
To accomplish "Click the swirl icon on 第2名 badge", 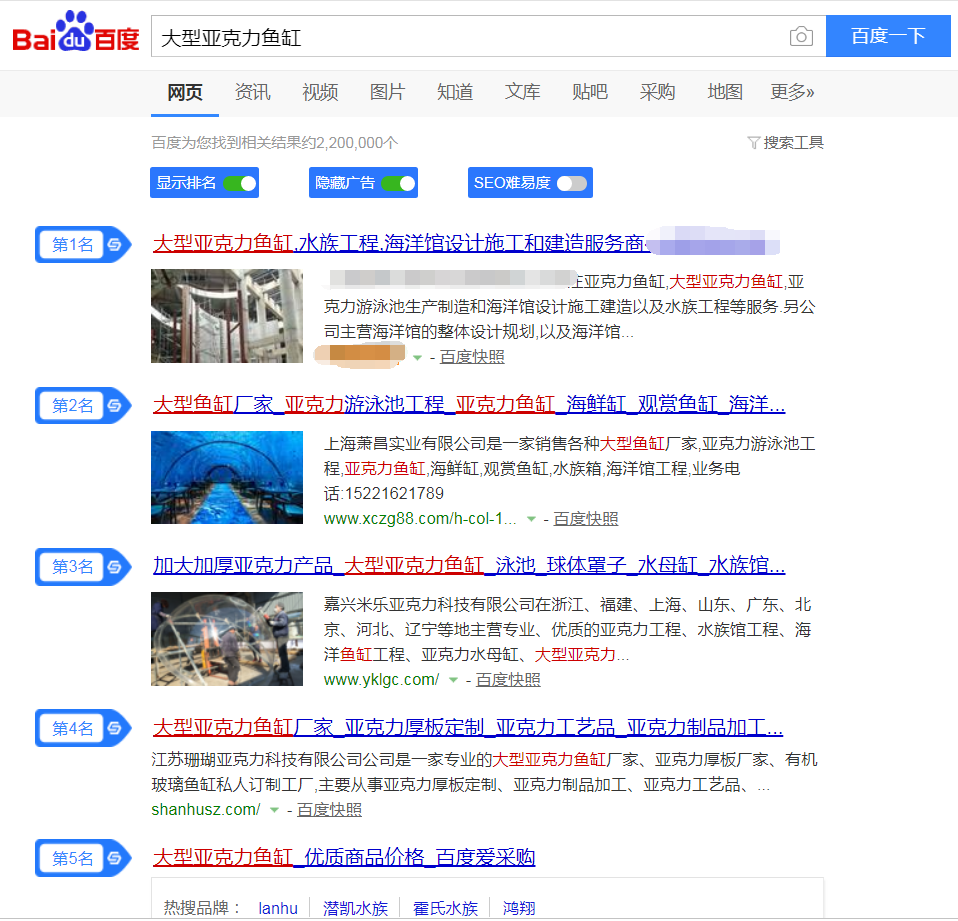I will (x=114, y=406).
